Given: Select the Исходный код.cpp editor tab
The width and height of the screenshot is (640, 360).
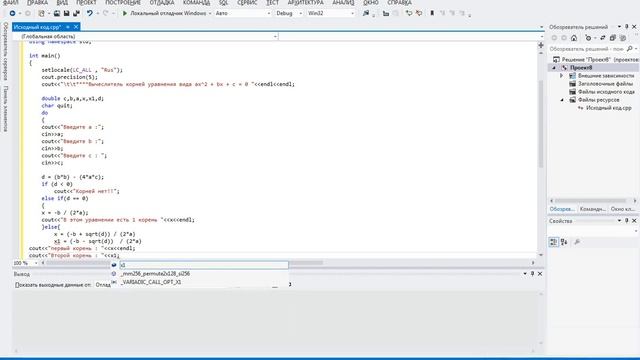Looking at the screenshot, I should tap(38, 27).
